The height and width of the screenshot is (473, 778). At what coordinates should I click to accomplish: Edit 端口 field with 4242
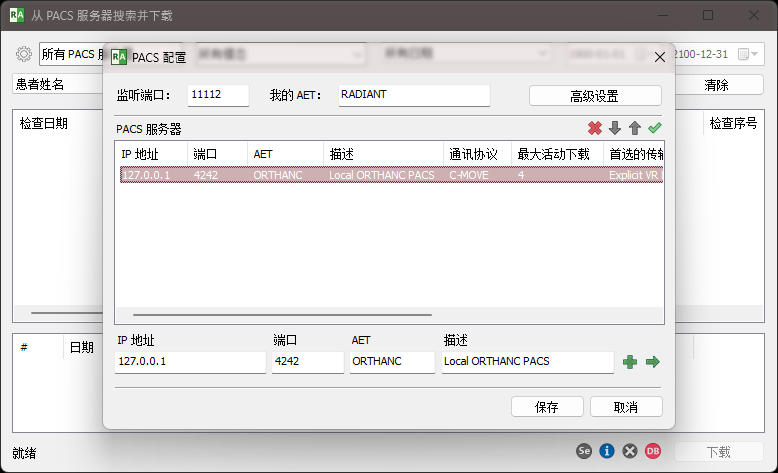(x=308, y=362)
